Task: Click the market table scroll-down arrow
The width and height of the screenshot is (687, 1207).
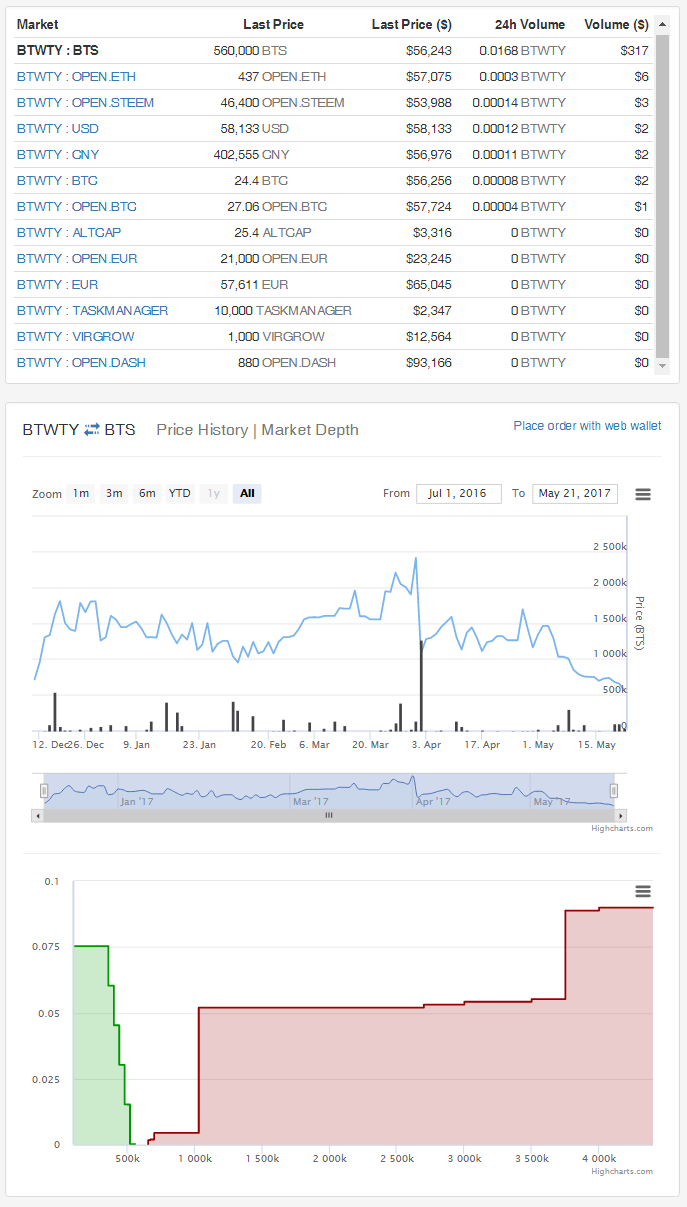Action: click(x=662, y=366)
